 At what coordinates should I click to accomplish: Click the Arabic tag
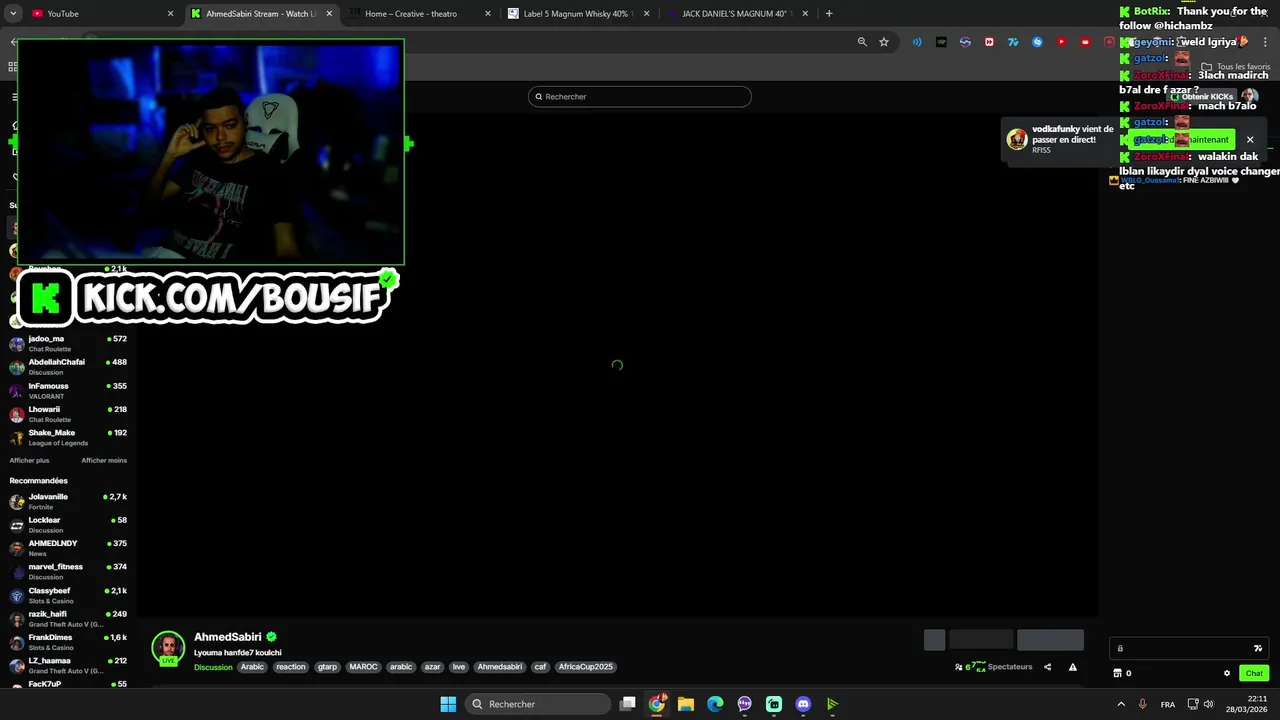coord(252,667)
